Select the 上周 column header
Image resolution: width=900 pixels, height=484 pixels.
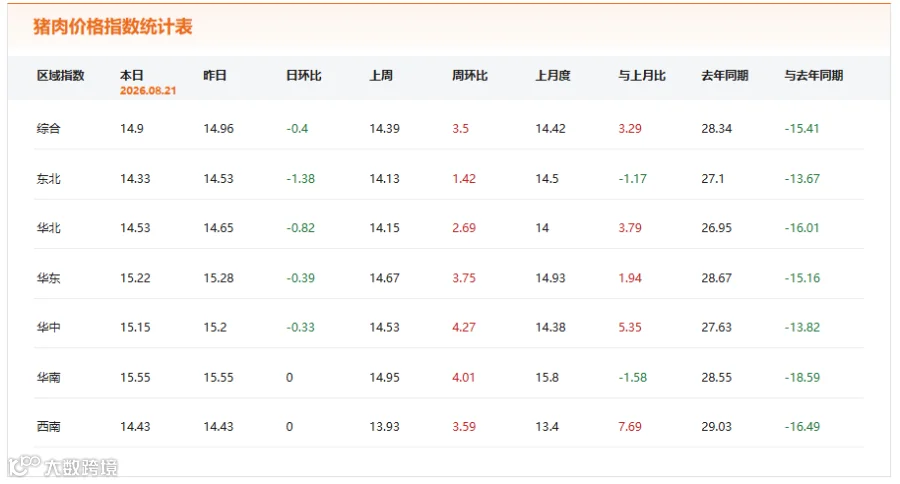(381, 75)
